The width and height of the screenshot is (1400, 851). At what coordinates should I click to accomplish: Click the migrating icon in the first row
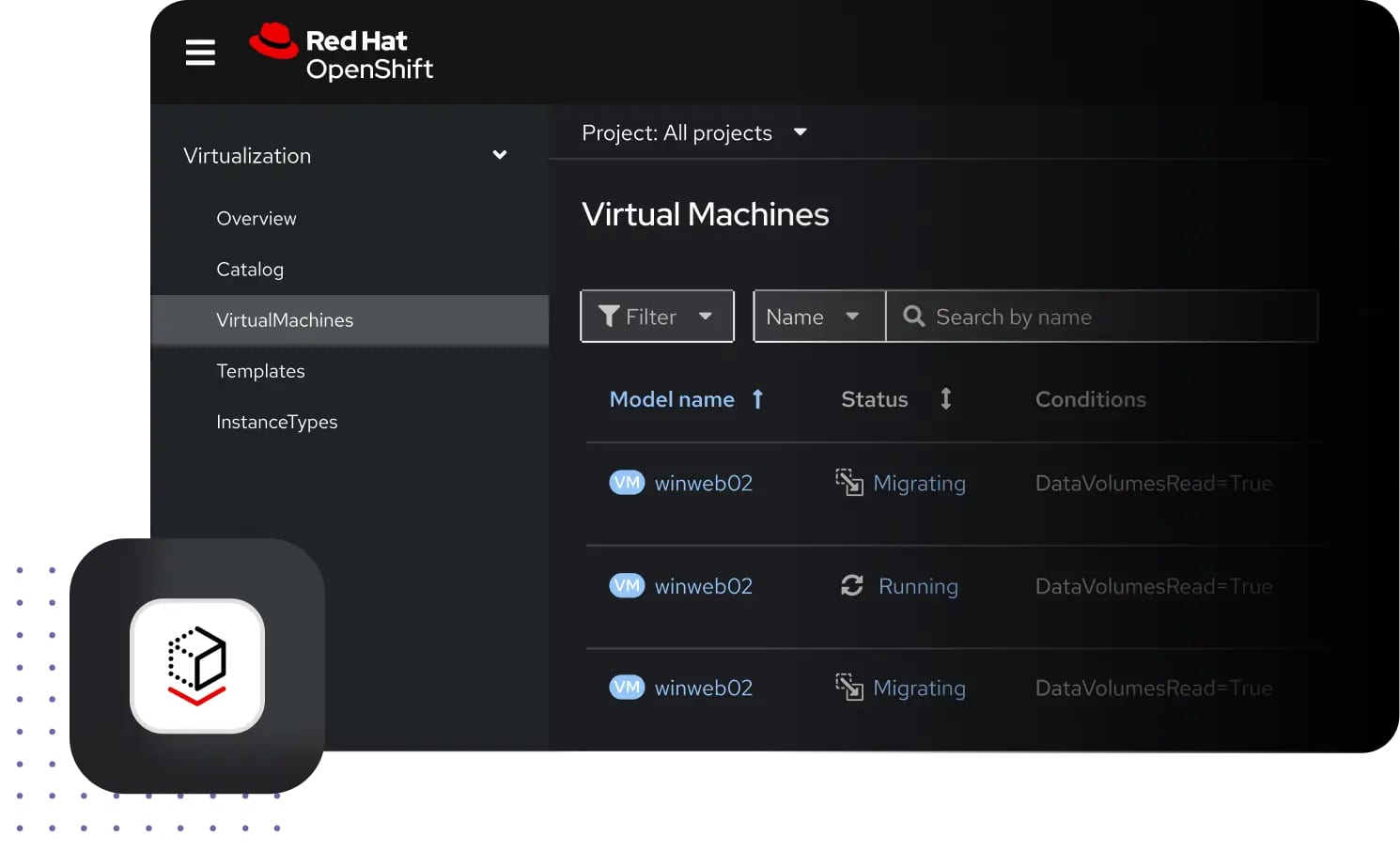(x=849, y=483)
